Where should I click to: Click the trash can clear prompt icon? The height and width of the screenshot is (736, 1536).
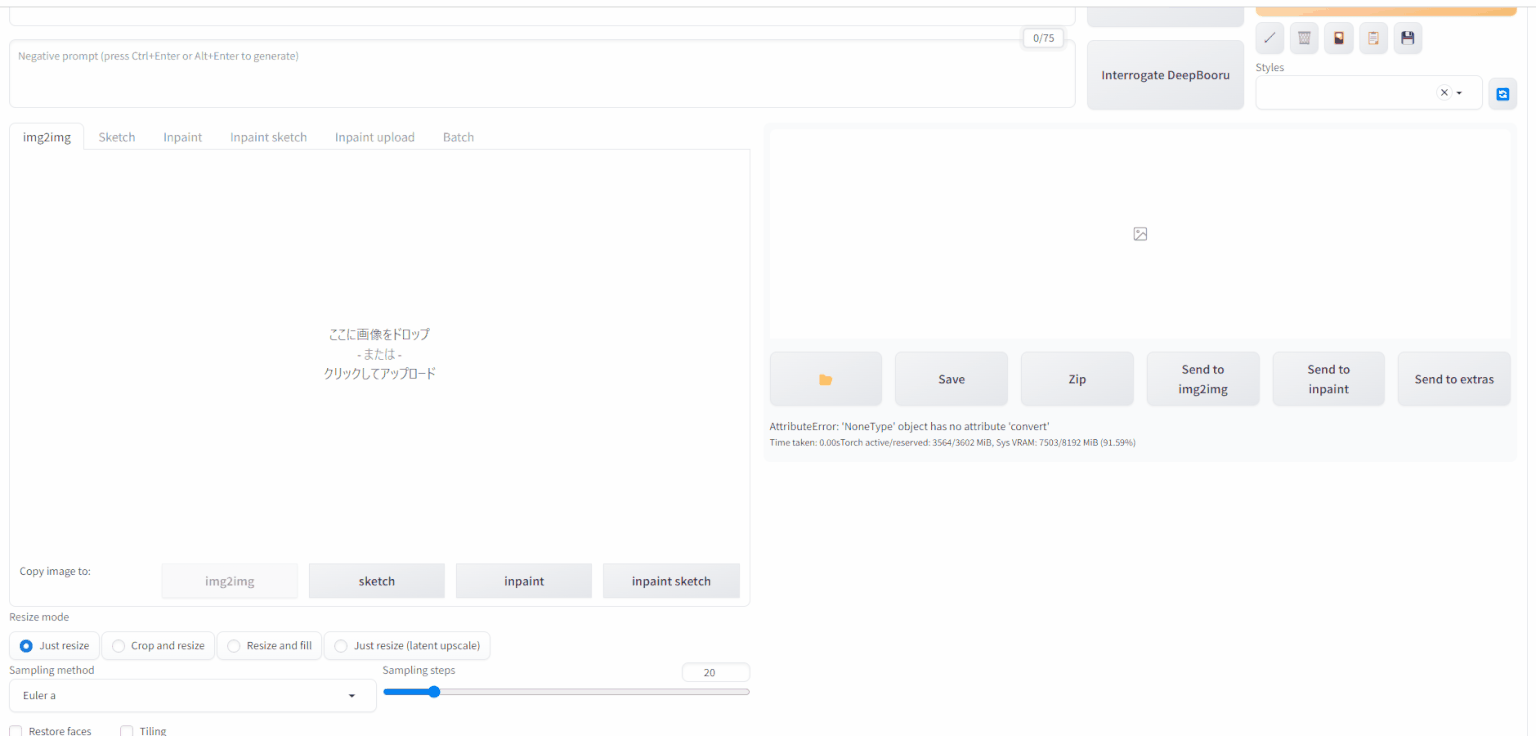click(x=1304, y=39)
